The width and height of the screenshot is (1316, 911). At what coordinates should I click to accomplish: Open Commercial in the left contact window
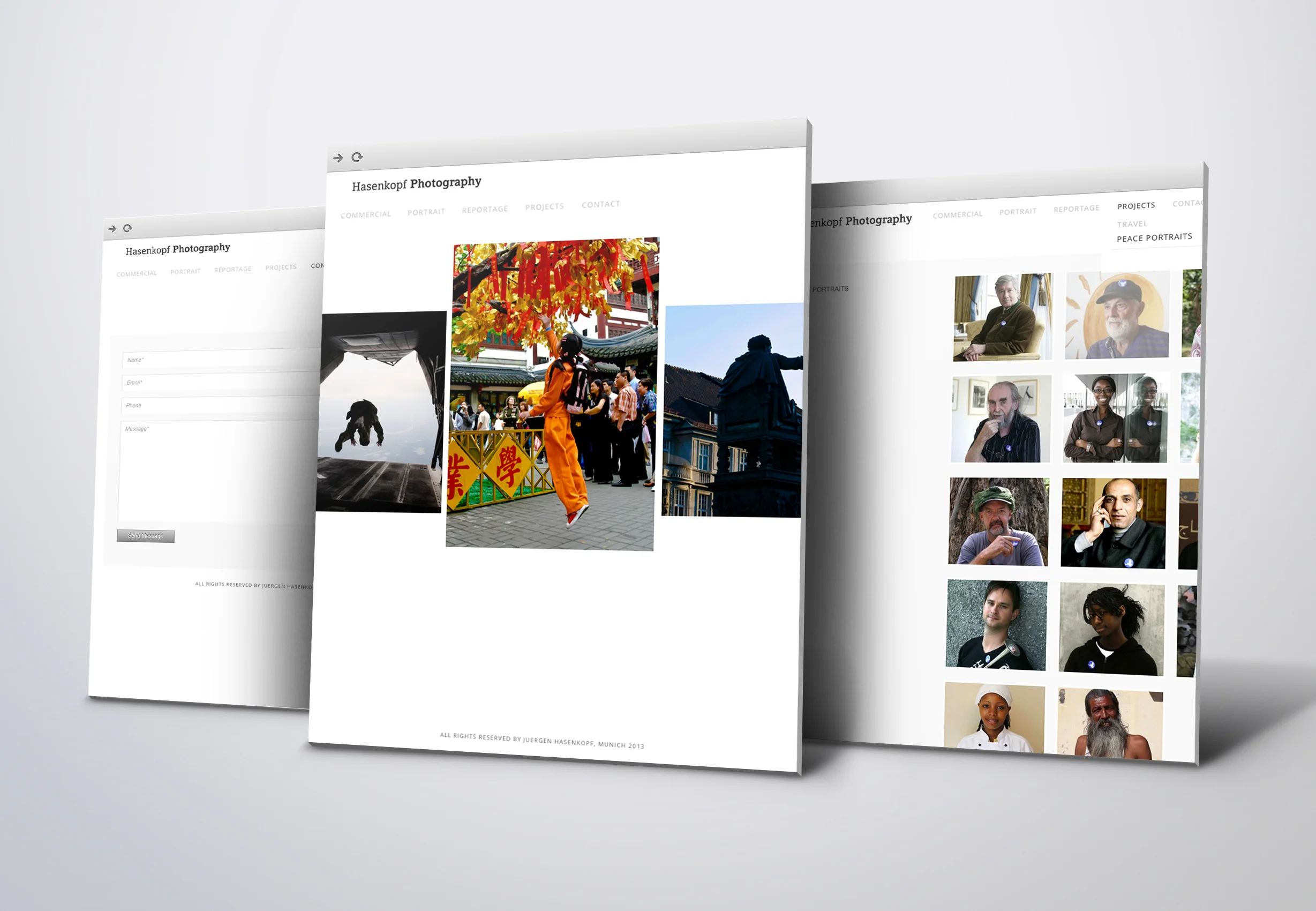pos(137,274)
